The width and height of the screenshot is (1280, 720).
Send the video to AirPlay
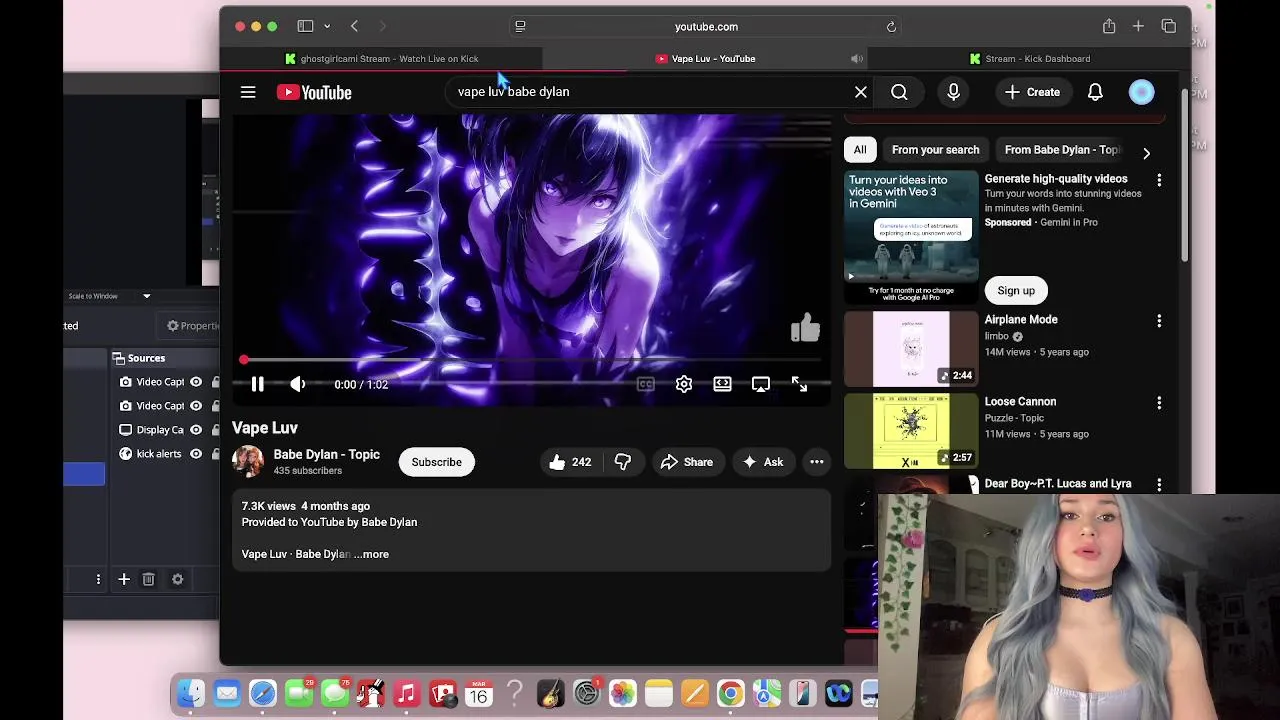761,384
